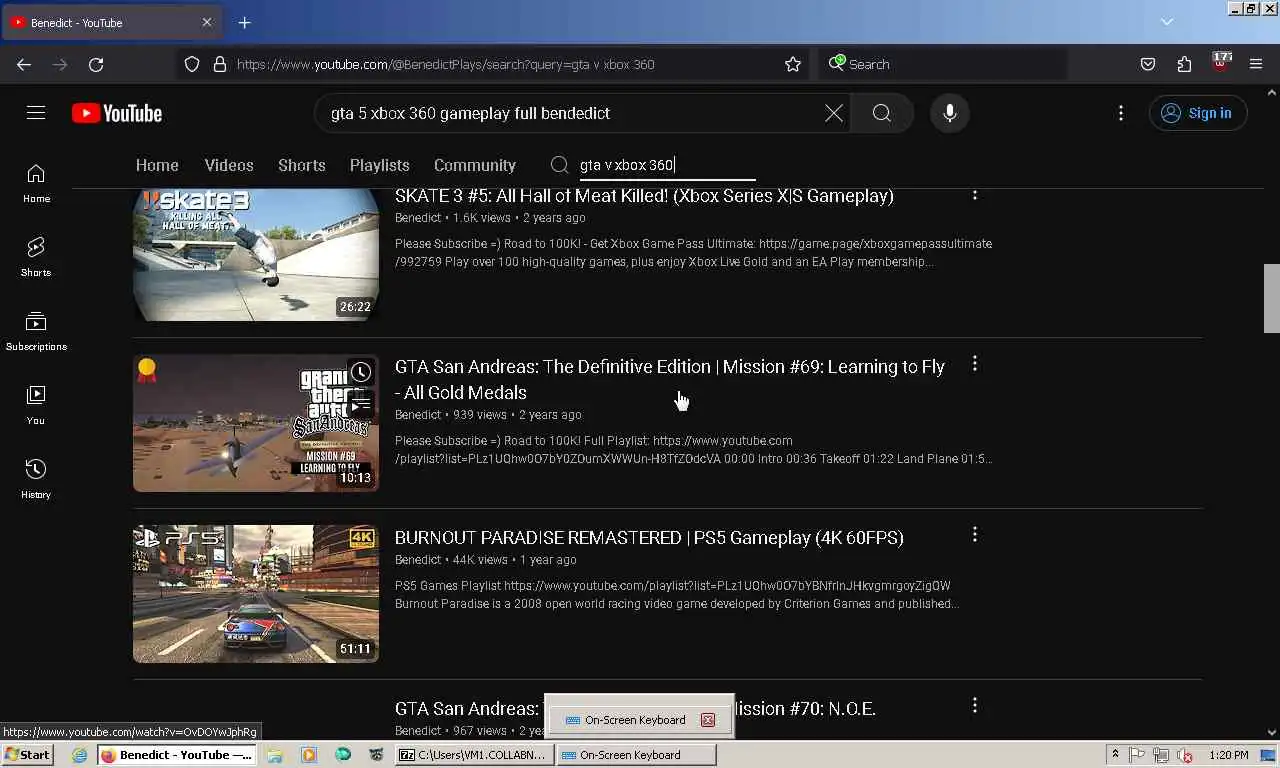Open the GTA San Andreas Mission #69 thumbnail
The height and width of the screenshot is (768, 1280).
(x=256, y=423)
